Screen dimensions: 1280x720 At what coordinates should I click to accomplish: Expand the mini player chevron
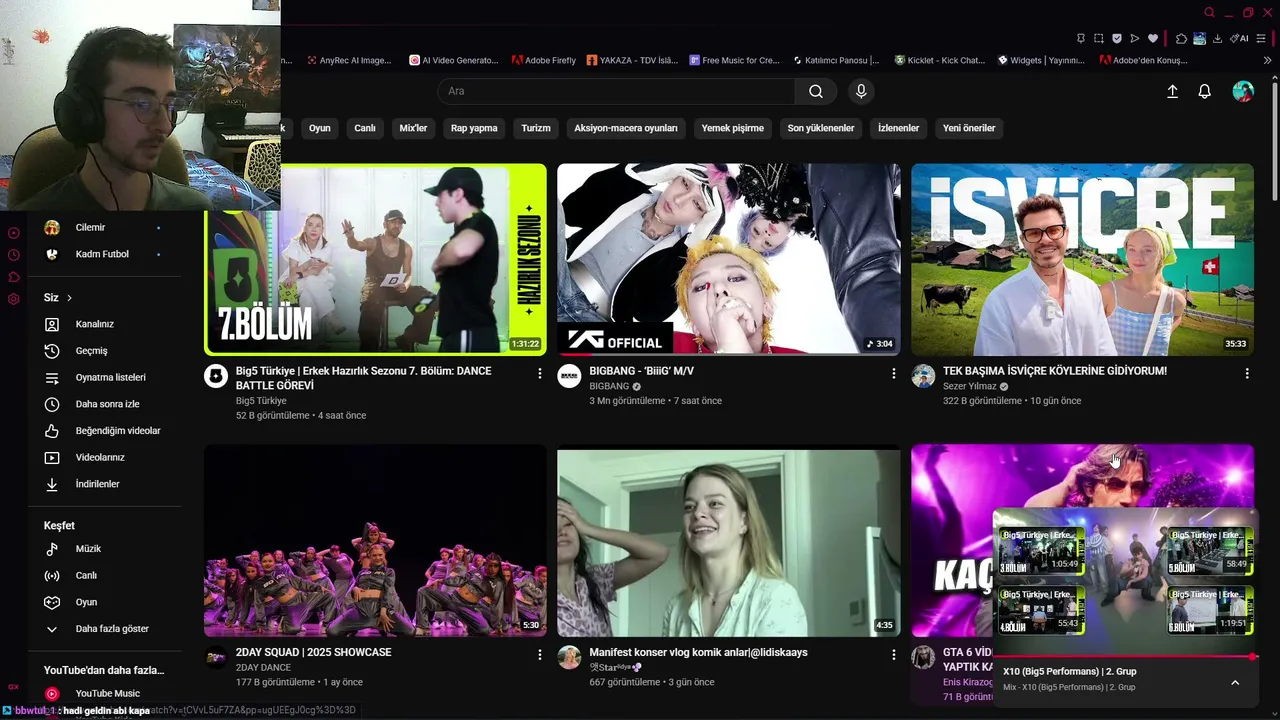pyautogui.click(x=1235, y=683)
